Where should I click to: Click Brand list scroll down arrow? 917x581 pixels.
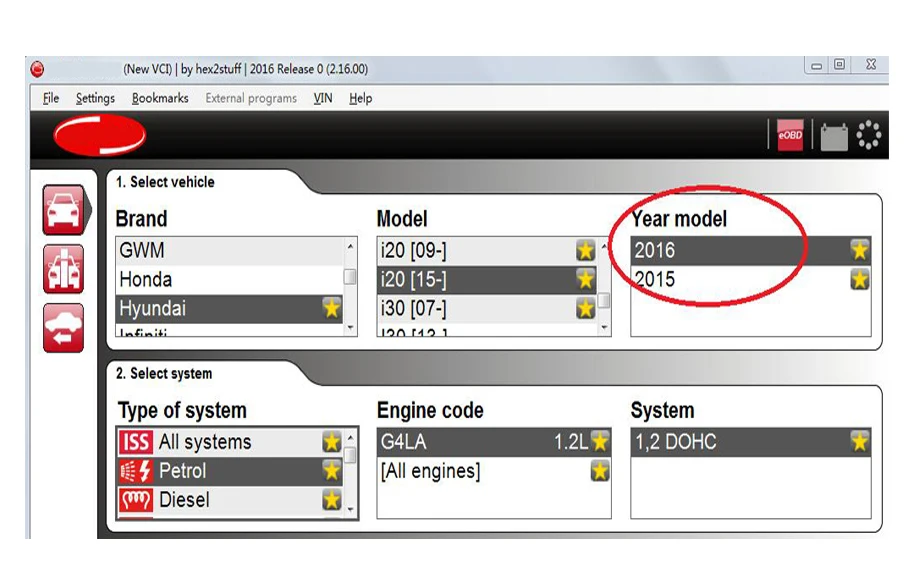coord(350,328)
